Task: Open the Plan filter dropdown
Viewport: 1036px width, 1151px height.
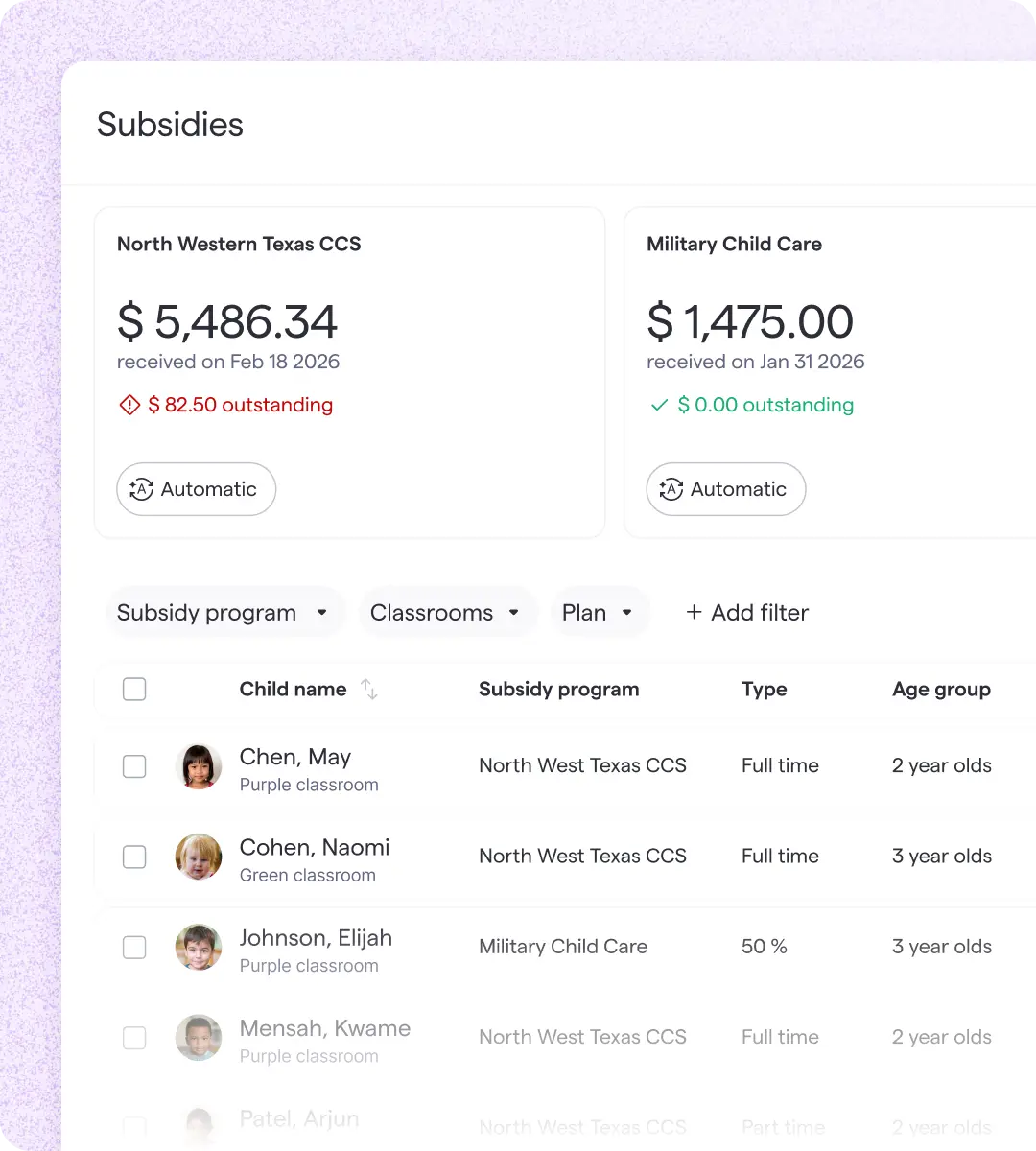Action: [x=600, y=612]
